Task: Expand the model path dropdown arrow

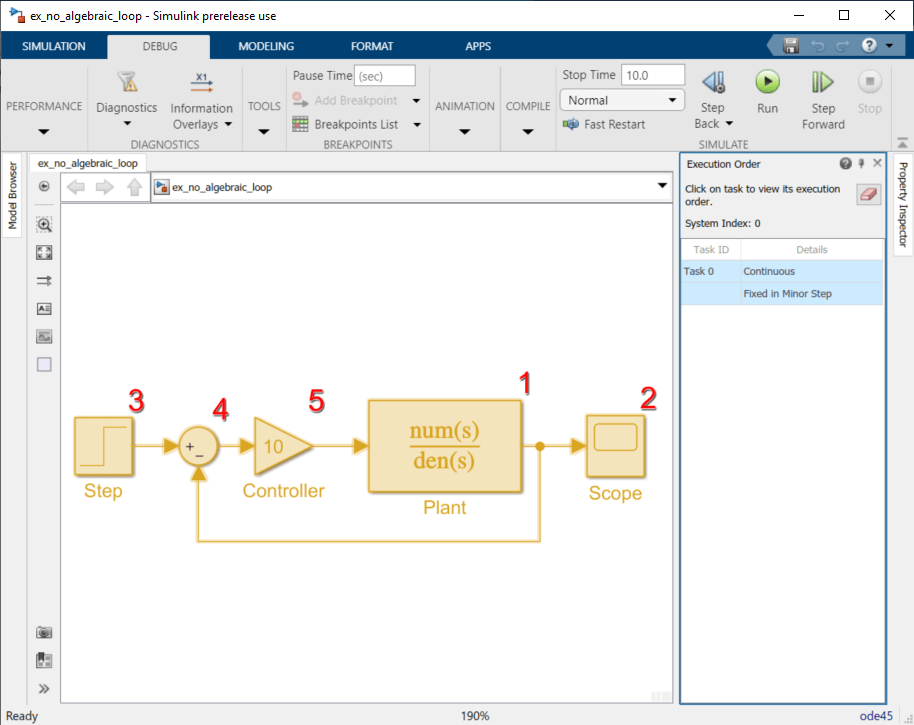Action: click(x=662, y=186)
